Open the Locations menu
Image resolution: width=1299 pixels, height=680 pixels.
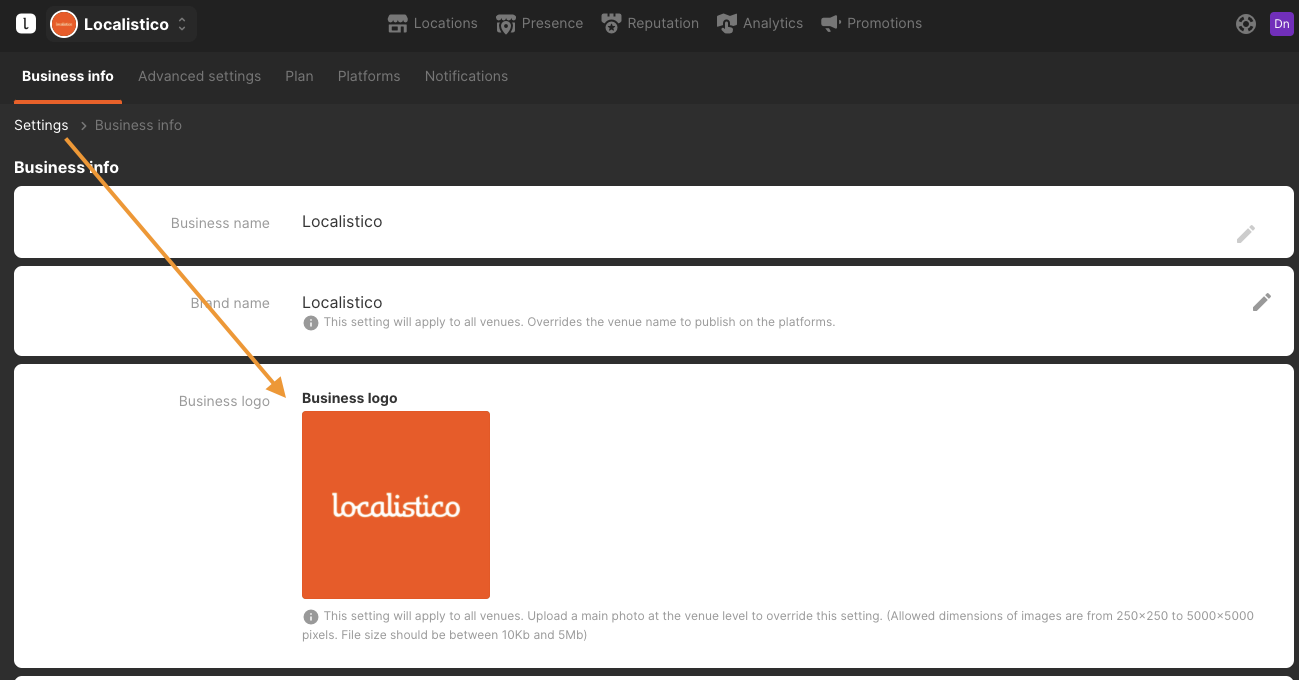[x=432, y=23]
